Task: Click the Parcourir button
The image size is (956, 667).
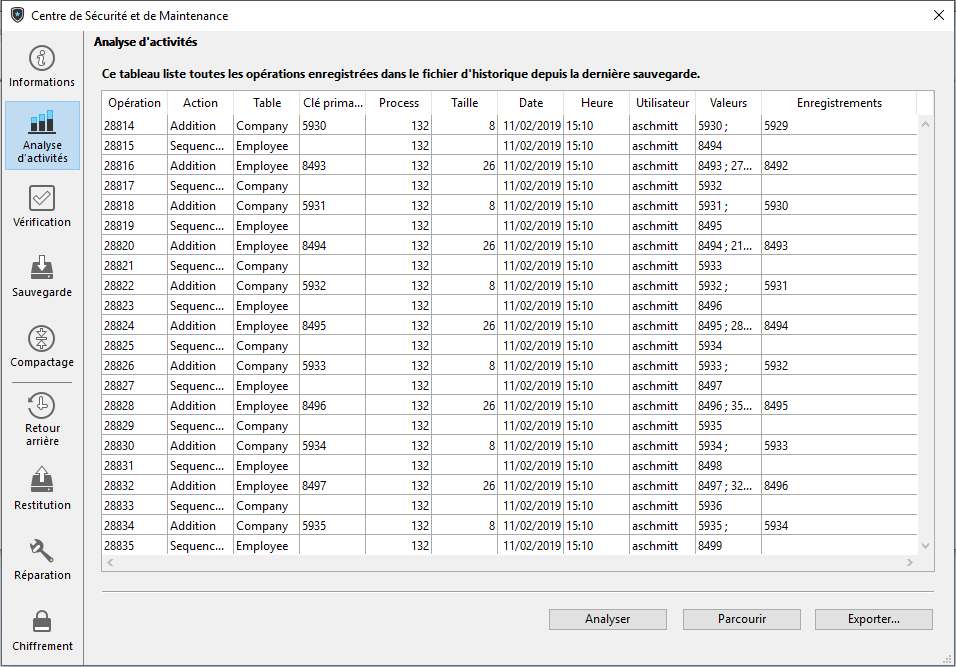Action: tap(741, 619)
